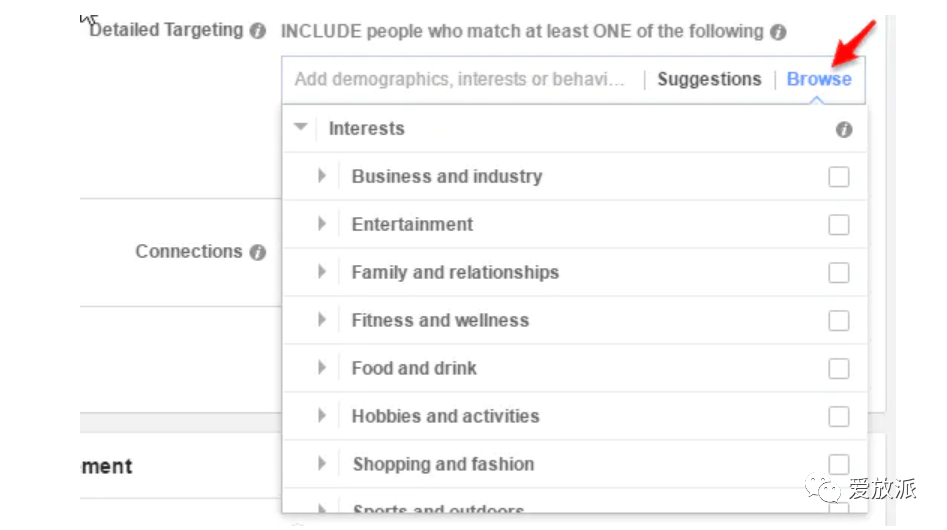
Task: Expand the Entertainment category
Action: (321, 224)
